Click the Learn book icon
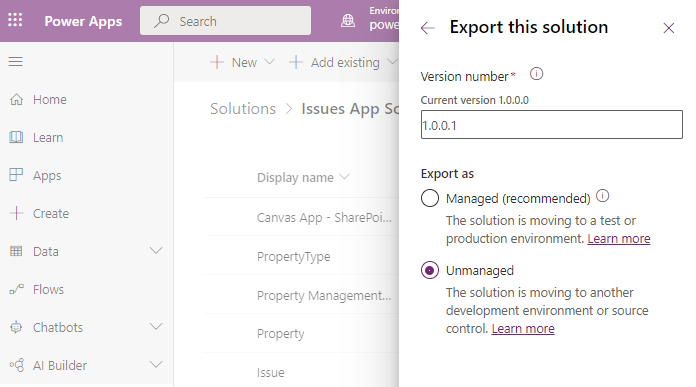 click(x=16, y=137)
